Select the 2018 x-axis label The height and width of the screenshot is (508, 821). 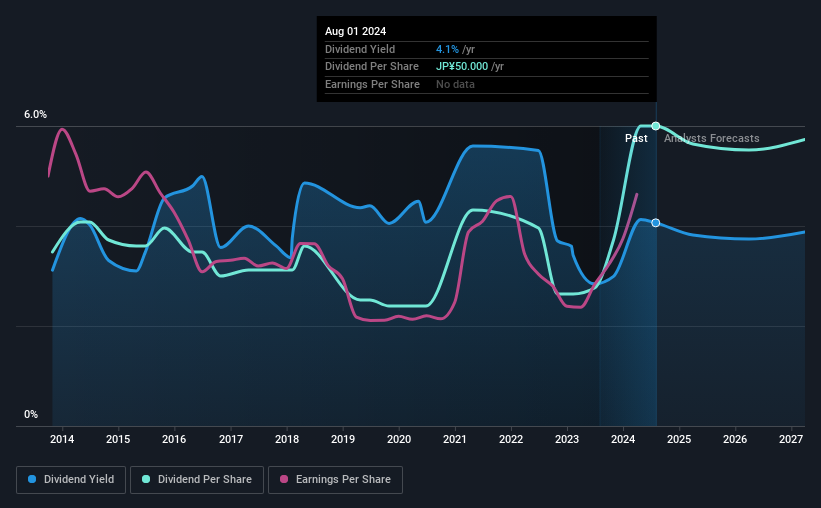[287, 439]
